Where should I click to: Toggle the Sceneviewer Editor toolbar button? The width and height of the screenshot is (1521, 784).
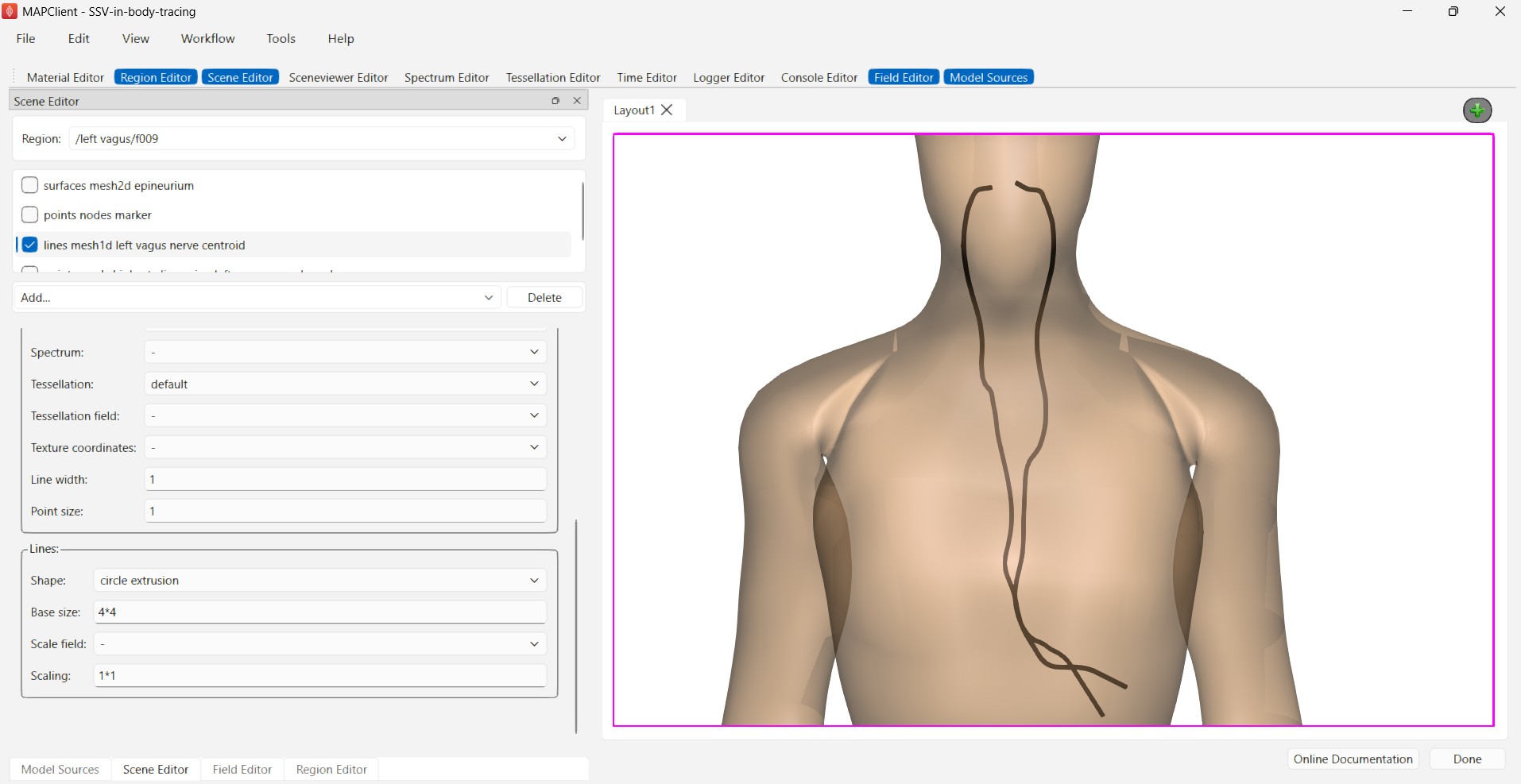[x=339, y=77]
